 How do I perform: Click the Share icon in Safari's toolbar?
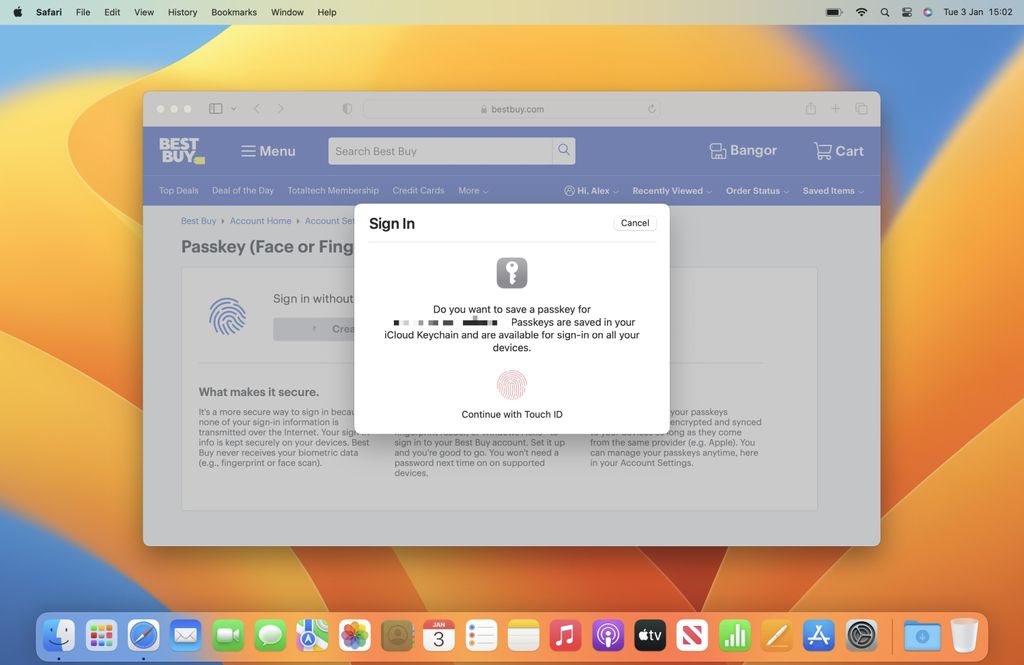(811, 108)
